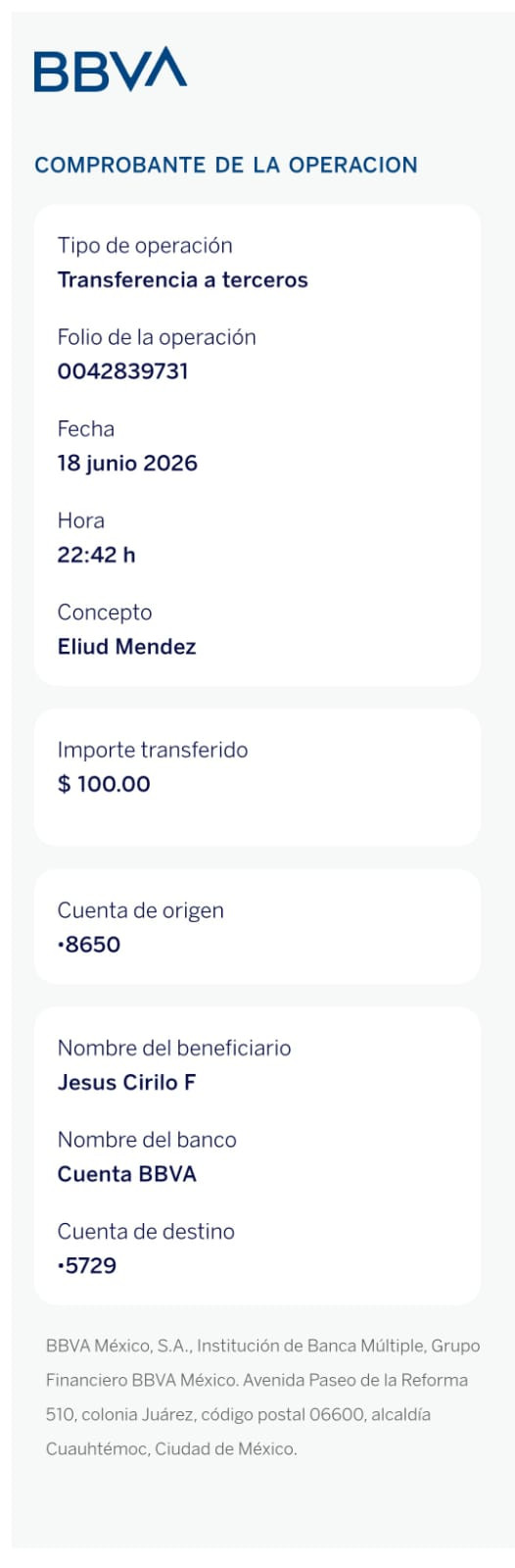Viewport: 515px width, 1568px height.
Task: Click the Tipo de operación label
Action: 145,245
